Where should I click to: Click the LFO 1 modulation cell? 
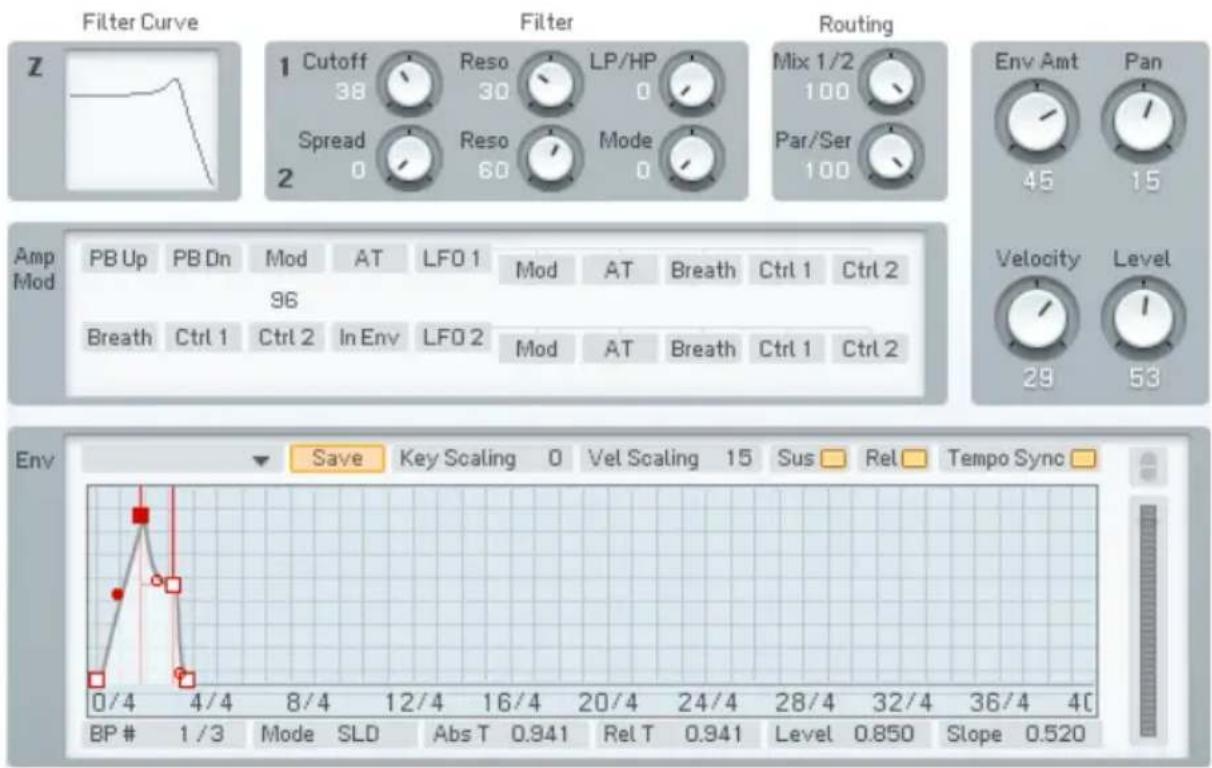pos(453,259)
